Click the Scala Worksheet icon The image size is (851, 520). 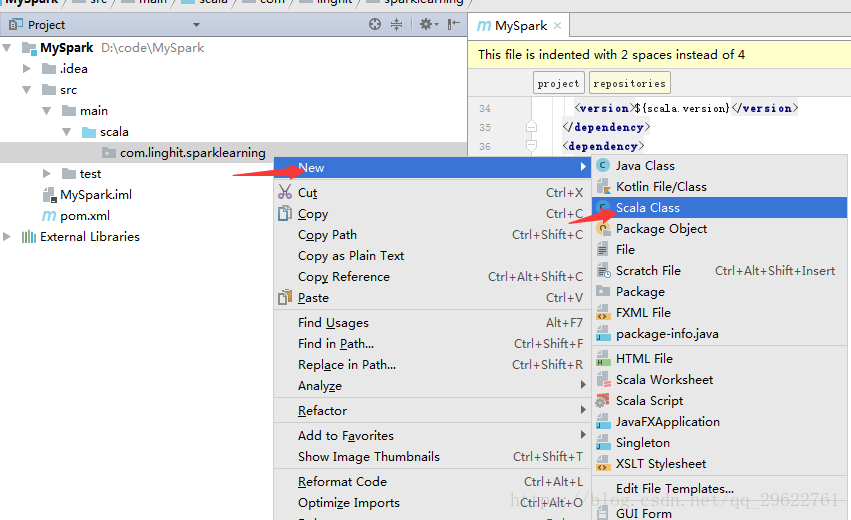(x=604, y=379)
